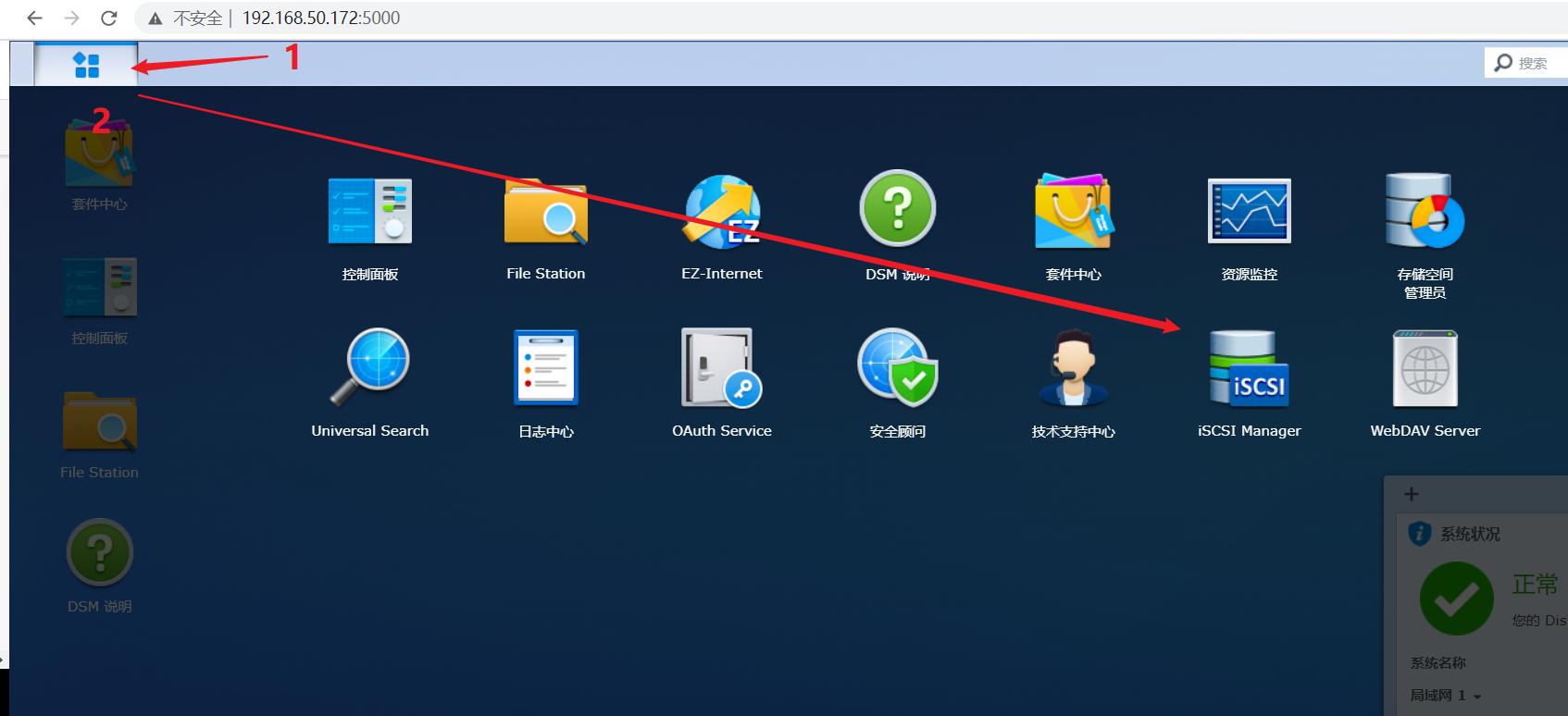The width and height of the screenshot is (1568, 716).
Task: Open File Station desktop shortcut on the left
Action: pyautogui.click(x=100, y=421)
